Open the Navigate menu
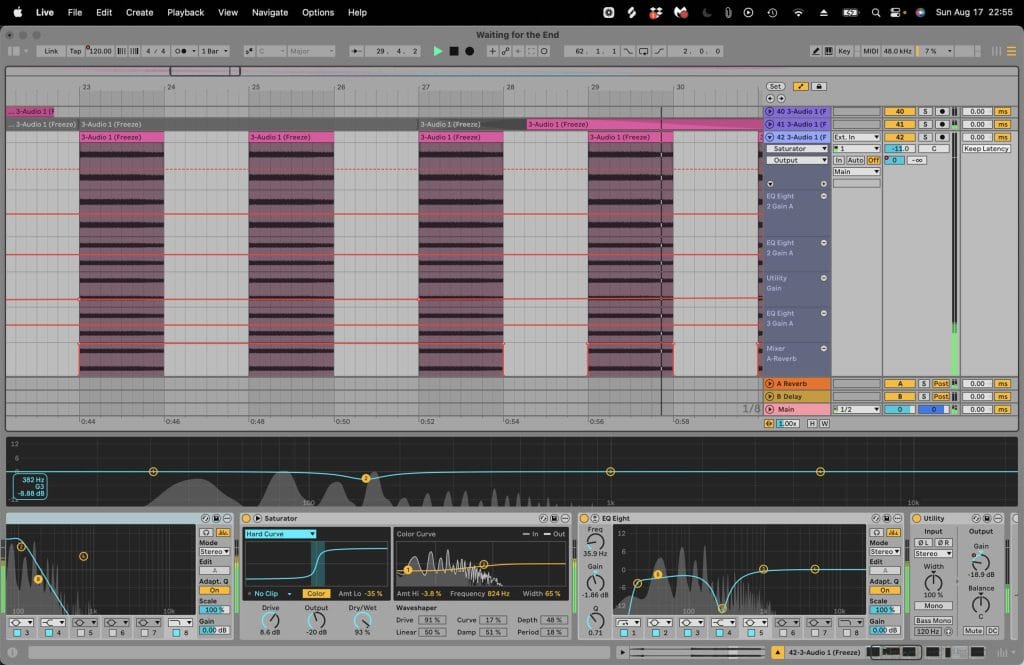 pyautogui.click(x=270, y=12)
